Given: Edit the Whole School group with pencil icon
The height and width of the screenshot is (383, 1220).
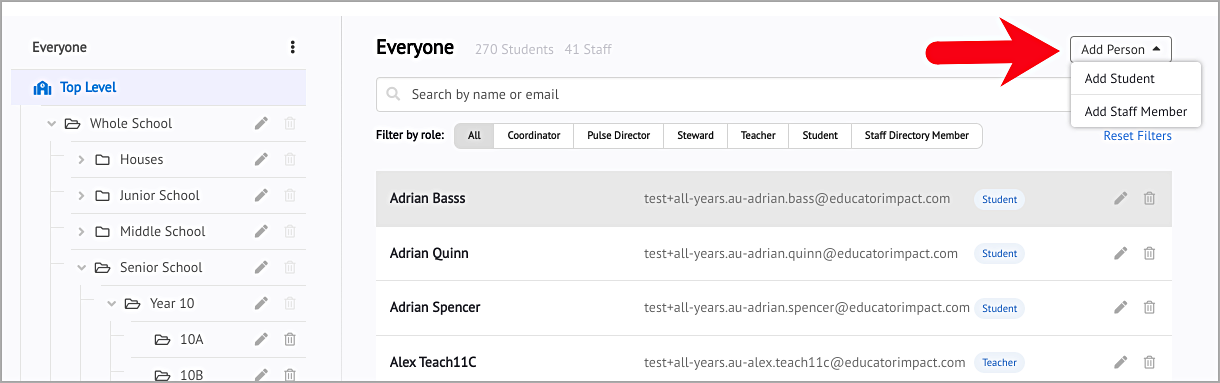Looking at the screenshot, I should coord(261,123).
